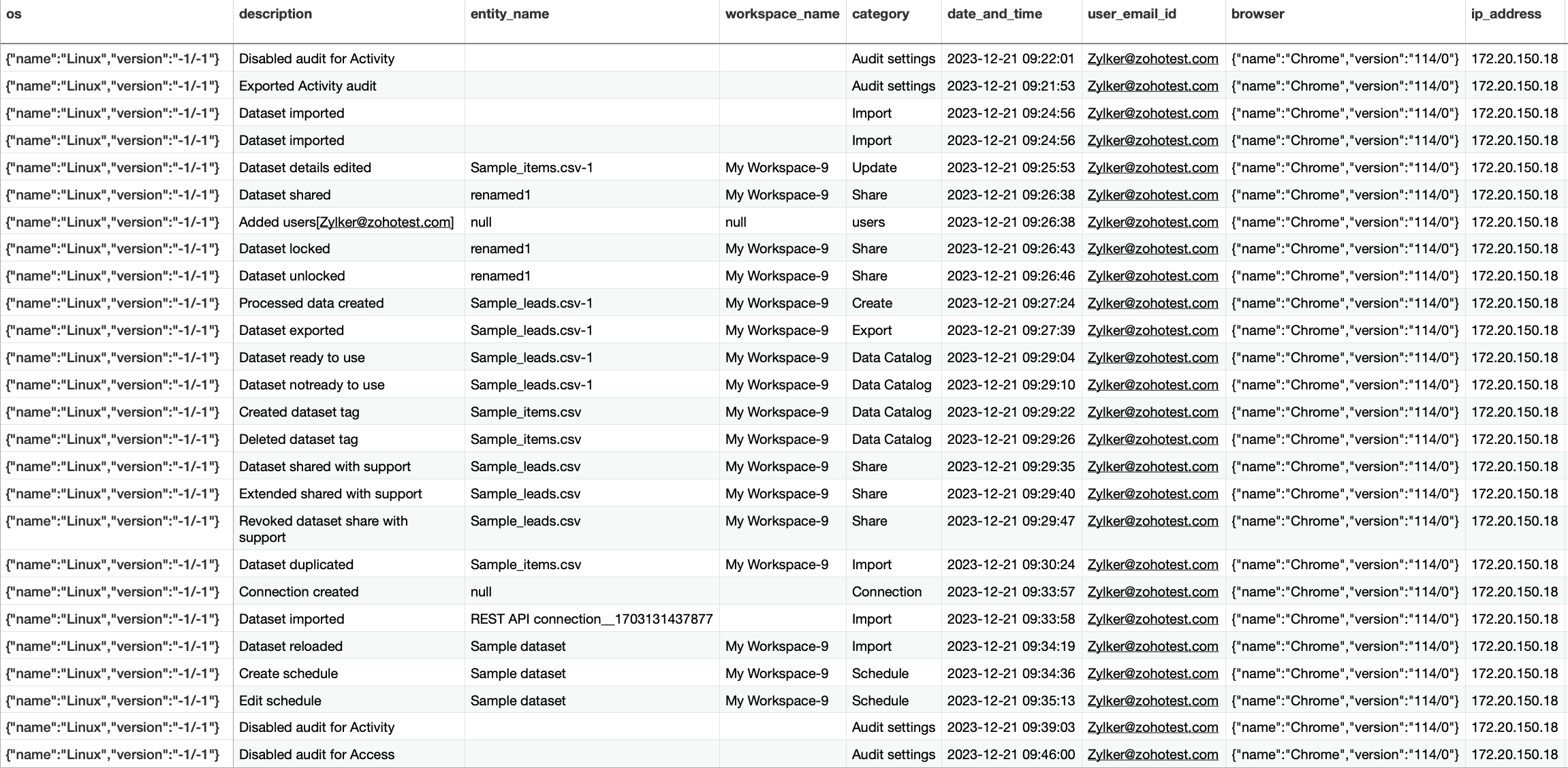1568x768 pixels.
Task: Open email link in Connection created row
Action: [x=1153, y=592]
